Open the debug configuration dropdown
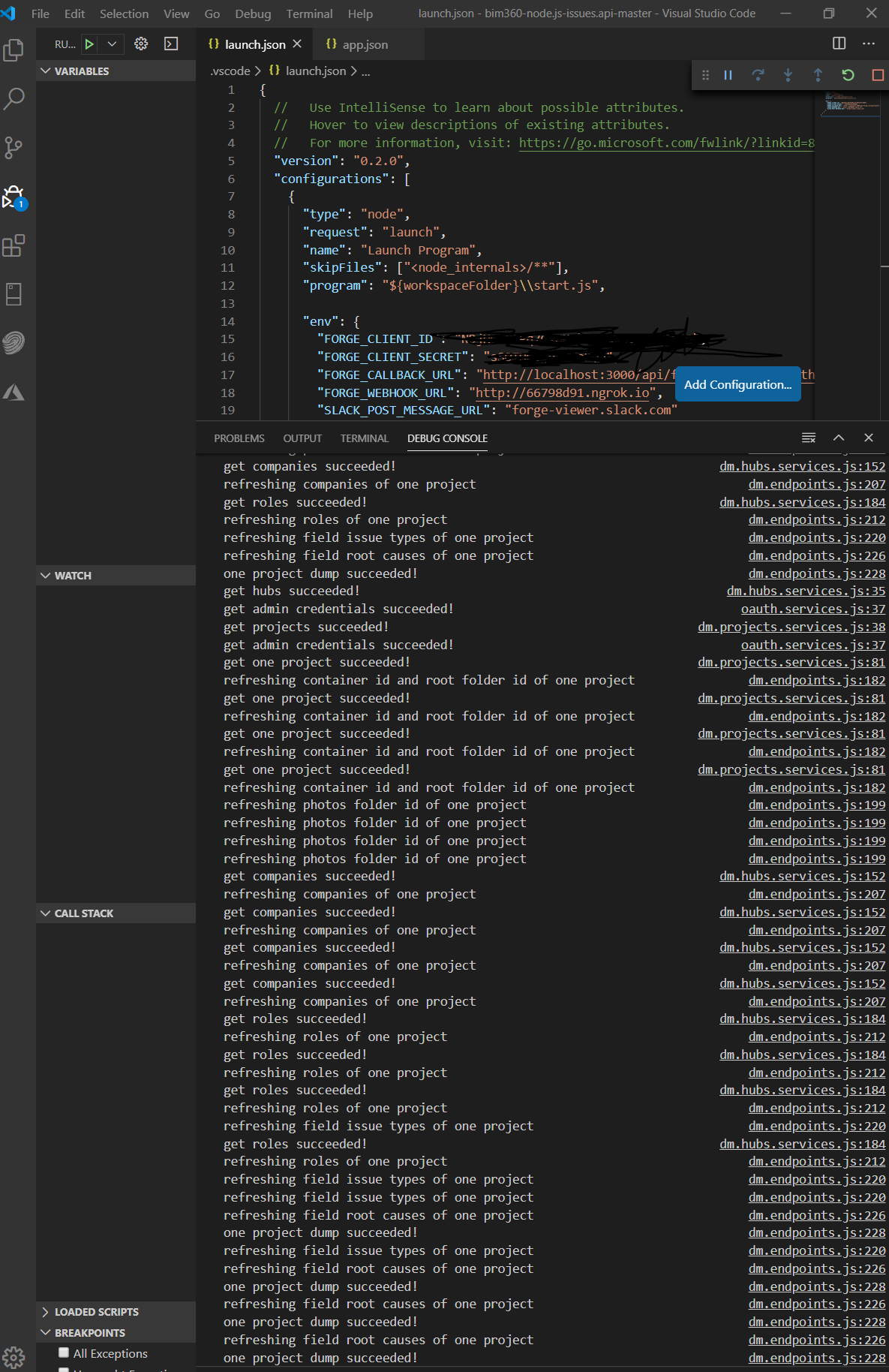The width and height of the screenshot is (889, 1372). [x=112, y=44]
